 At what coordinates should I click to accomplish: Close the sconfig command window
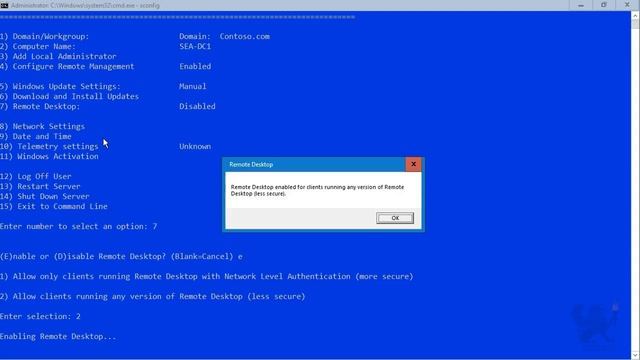point(627,5)
